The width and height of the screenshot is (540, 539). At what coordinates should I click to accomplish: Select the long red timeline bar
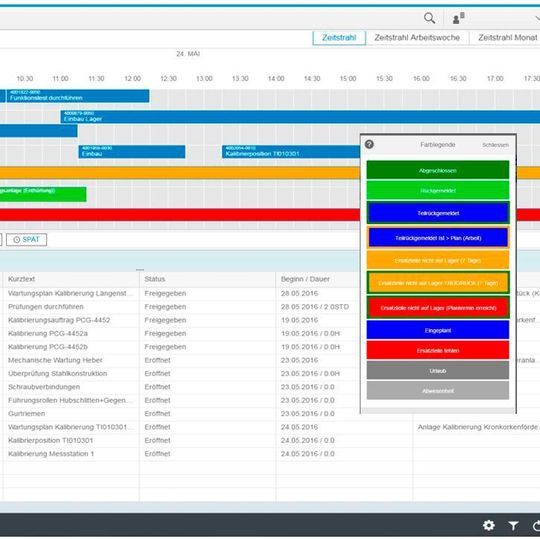pos(180,215)
